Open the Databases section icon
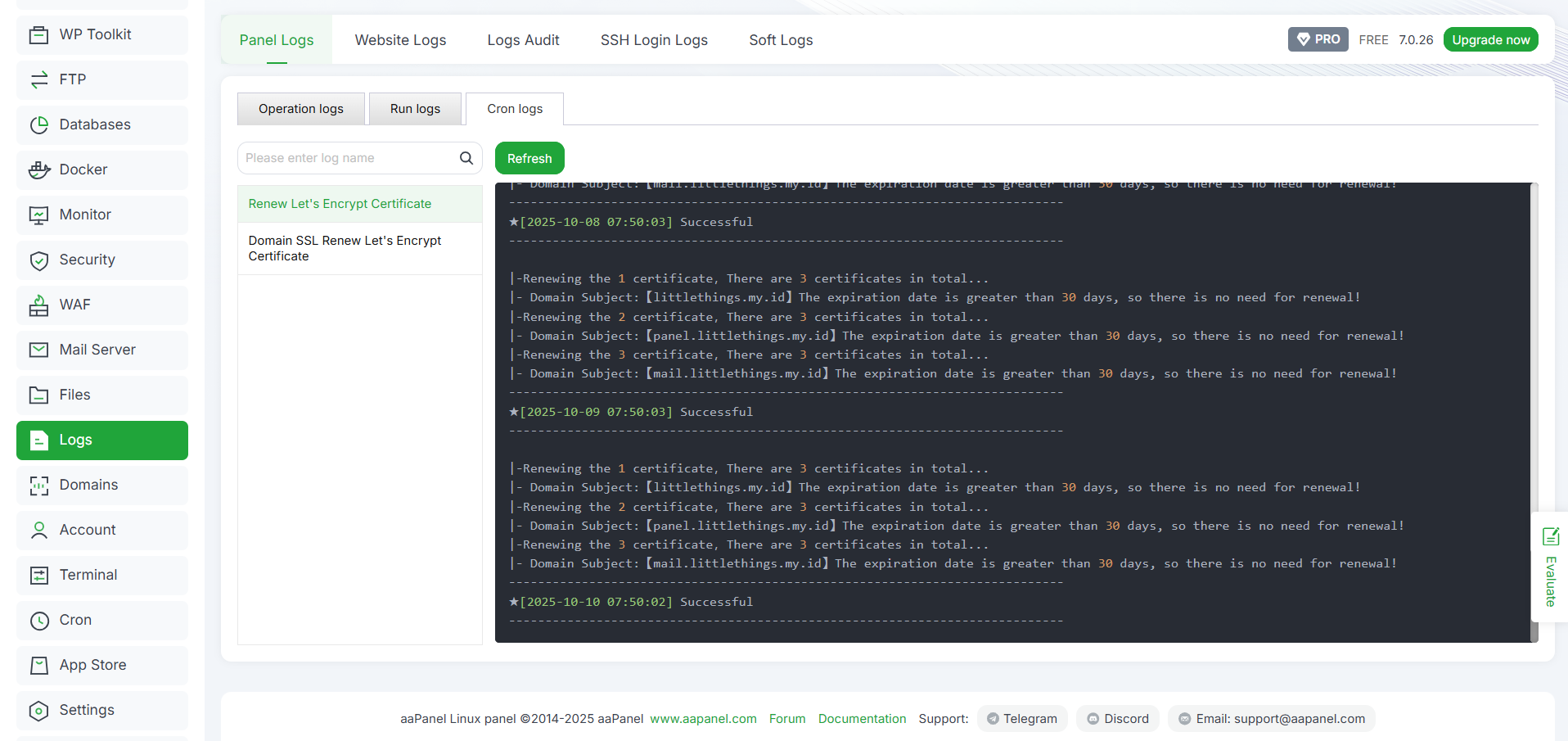This screenshot has height=741, width=1568. pyautogui.click(x=39, y=124)
